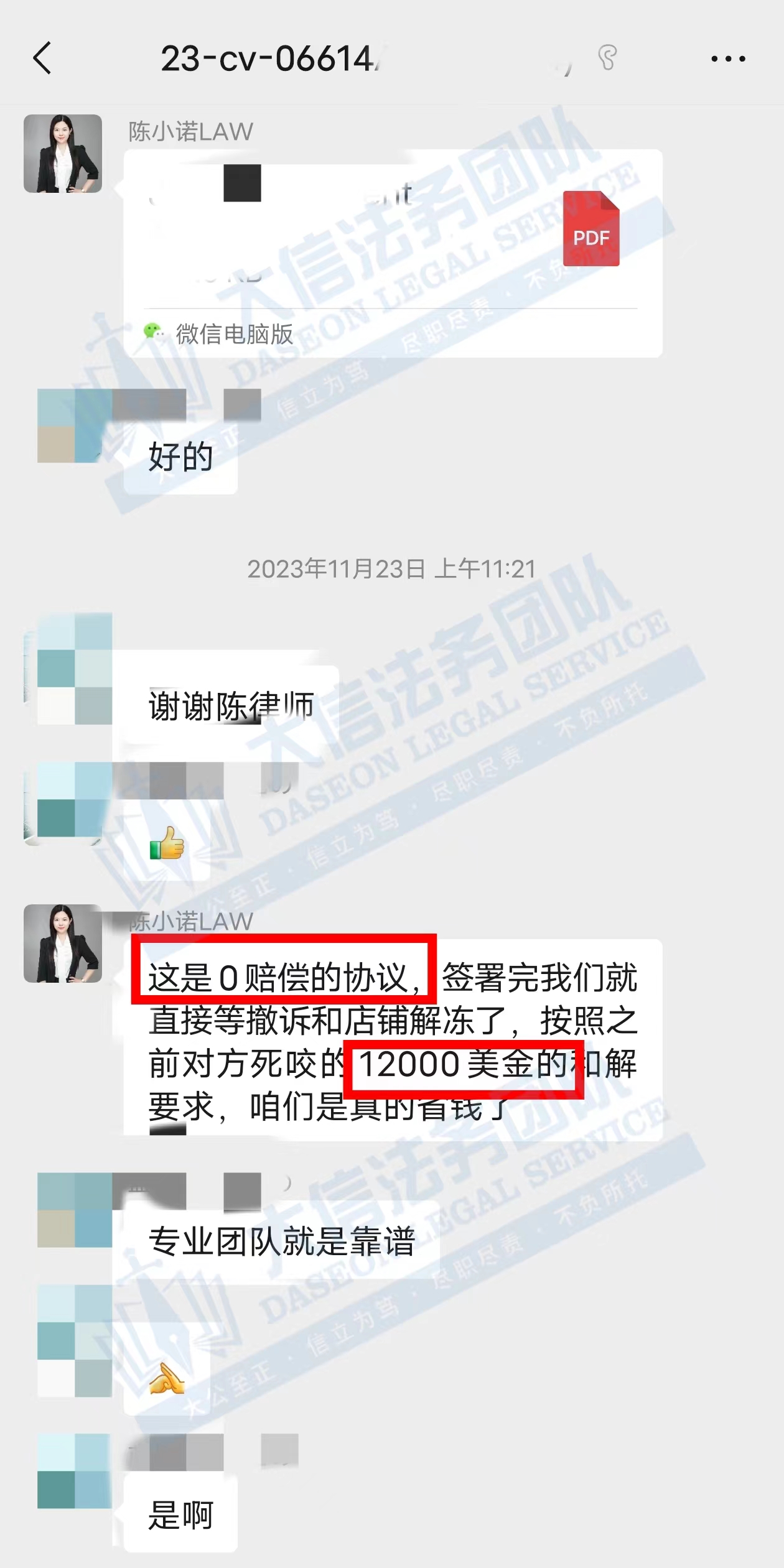This screenshot has height=1568, width=784.
Task: Tap the thumbs-up emoji message
Action: [x=167, y=844]
